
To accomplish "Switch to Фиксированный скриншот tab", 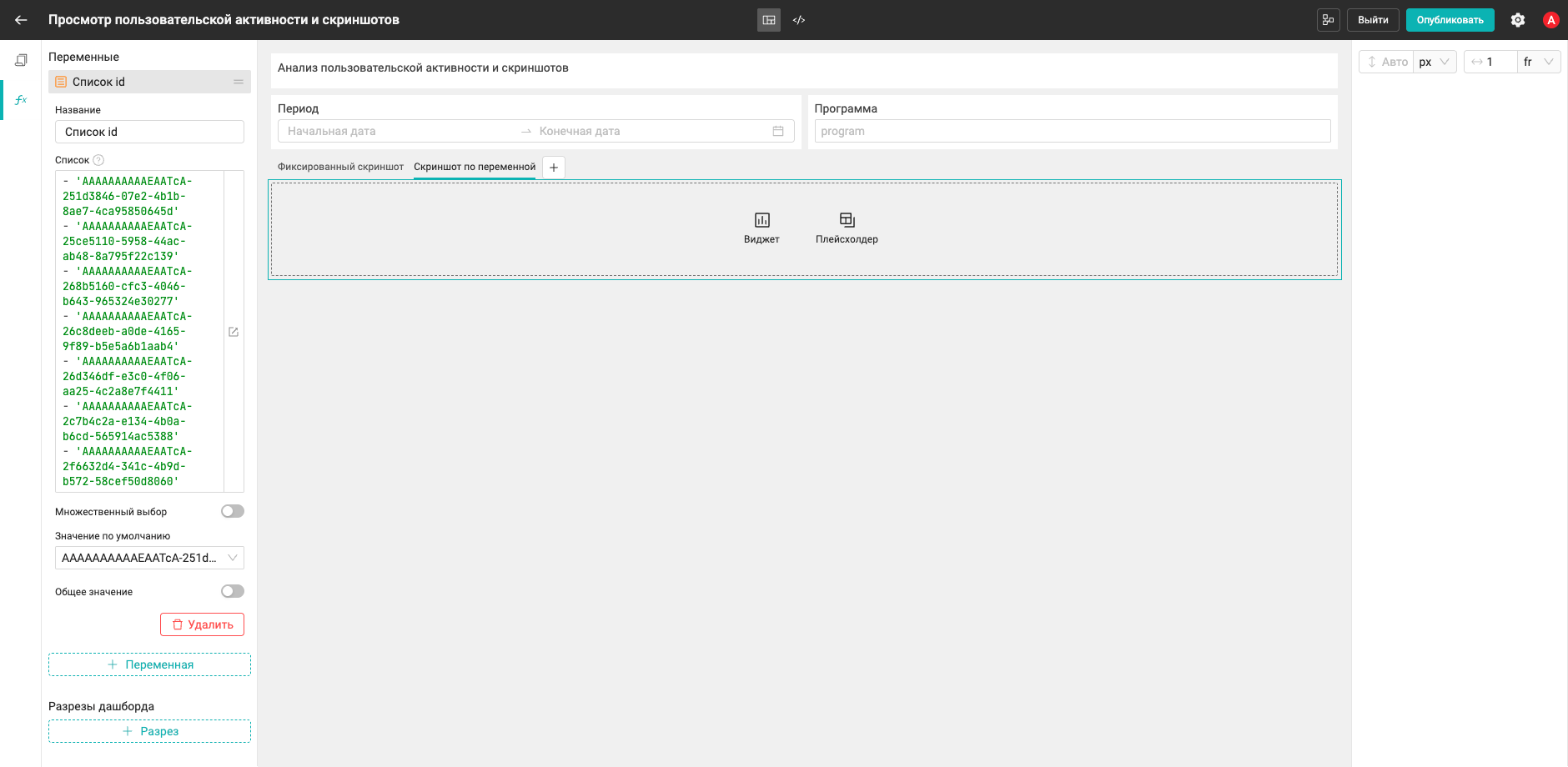I will pos(340,167).
